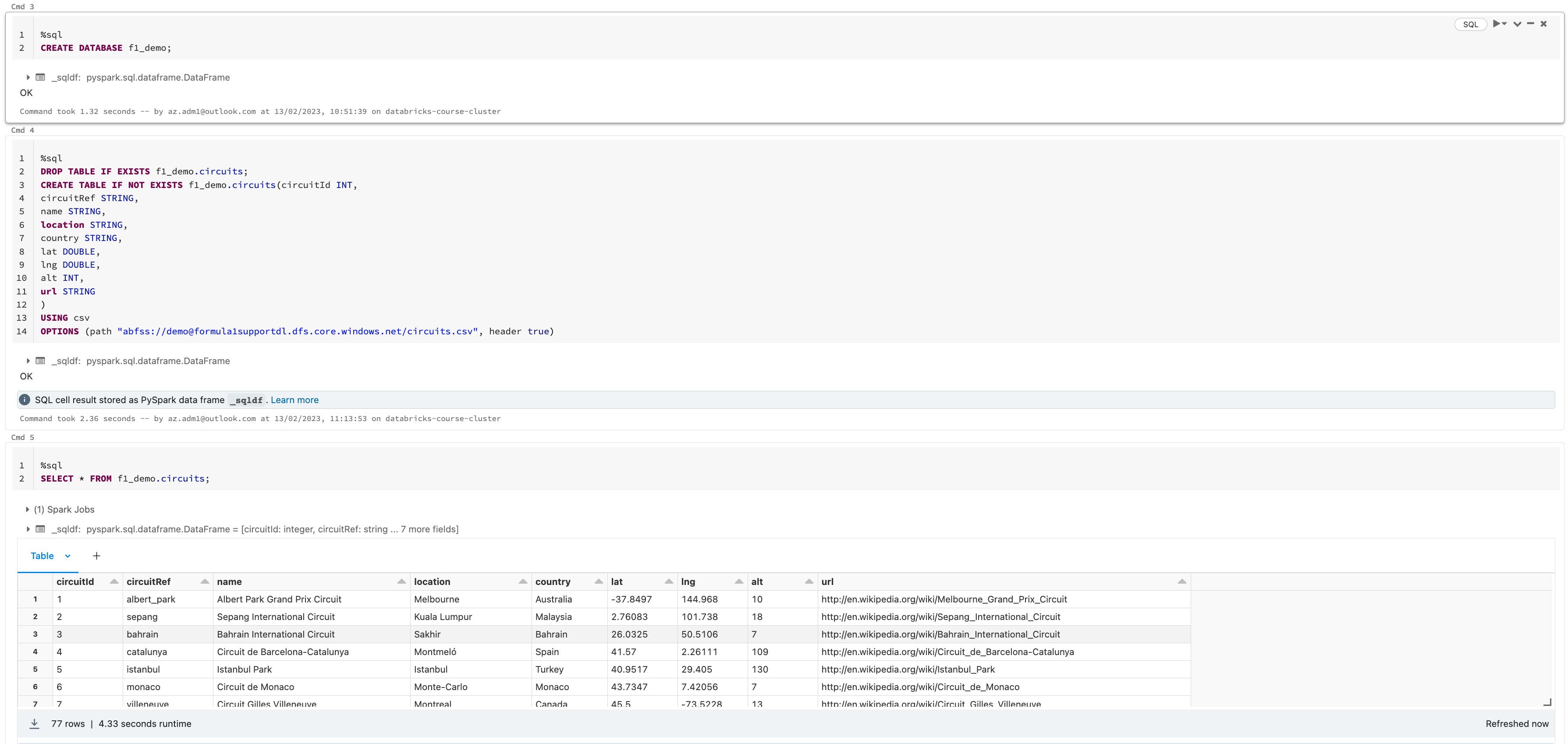Image resolution: width=1568 pixels, height=744 pixels.
Task: Delete the Cmd 3 cell with the X icon
Action: [x=1543, y=25]
